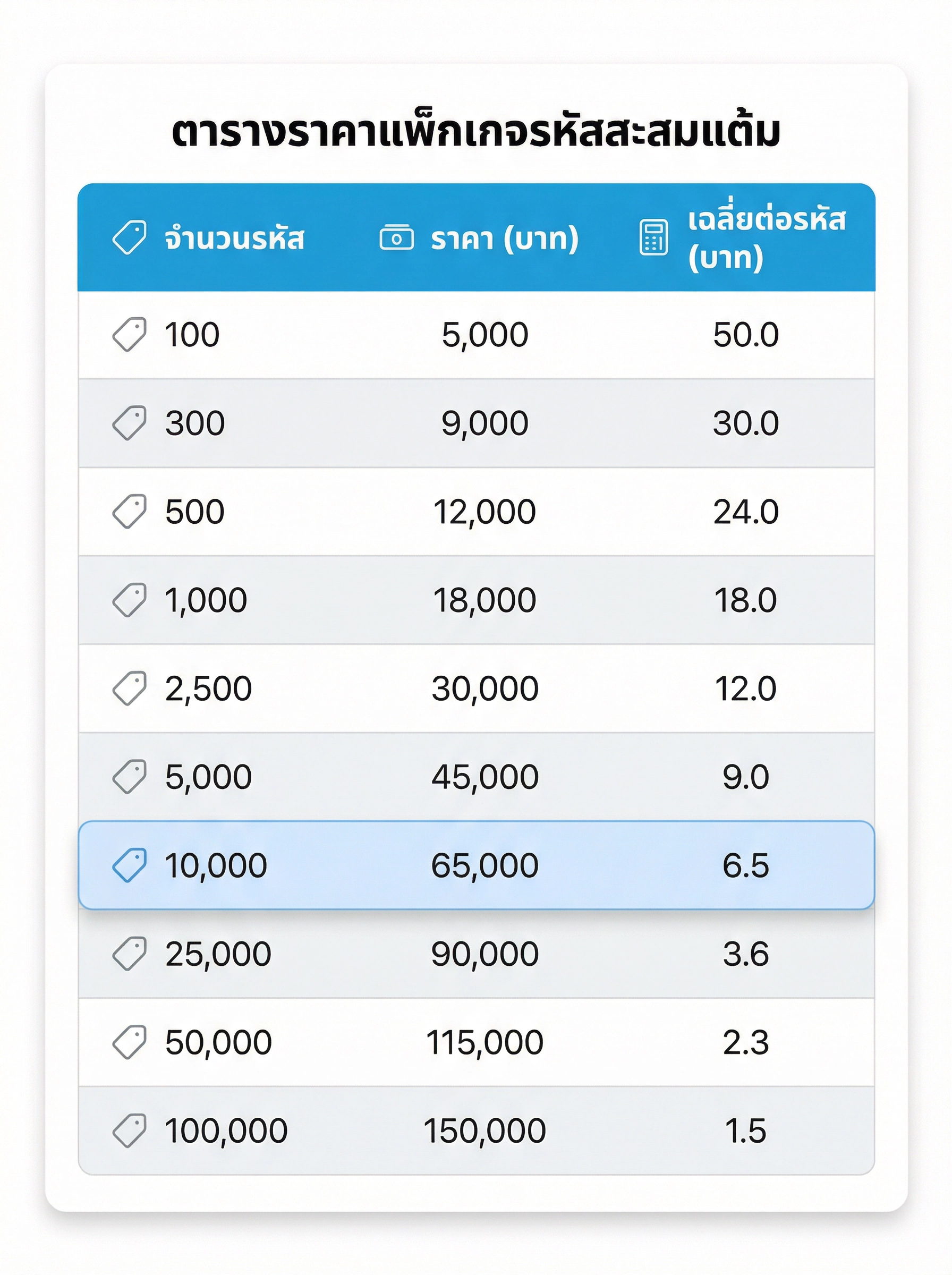This screenshot has height=1275, width=952.
Task: Click the 45,000 price cell
Action: pos(484,777)
